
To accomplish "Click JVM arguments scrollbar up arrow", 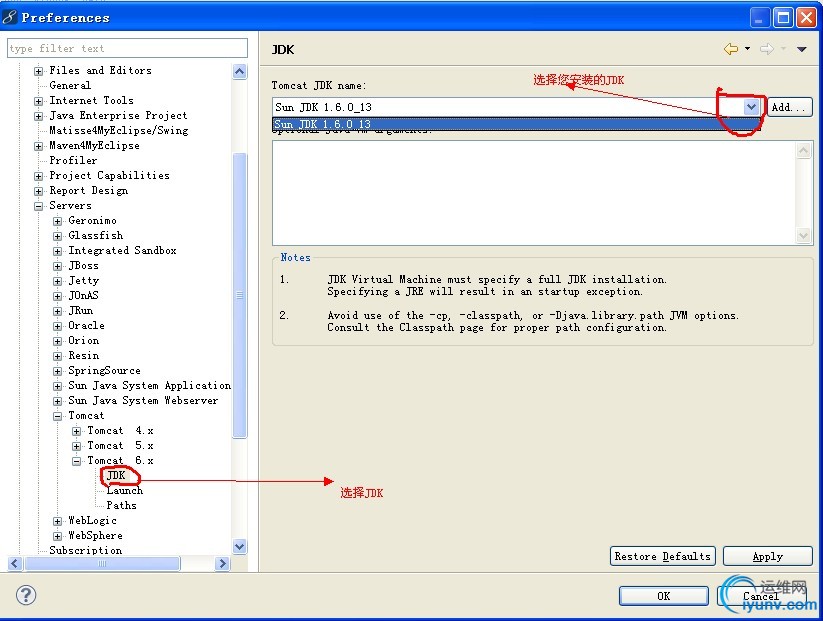I will click(803, 151).
